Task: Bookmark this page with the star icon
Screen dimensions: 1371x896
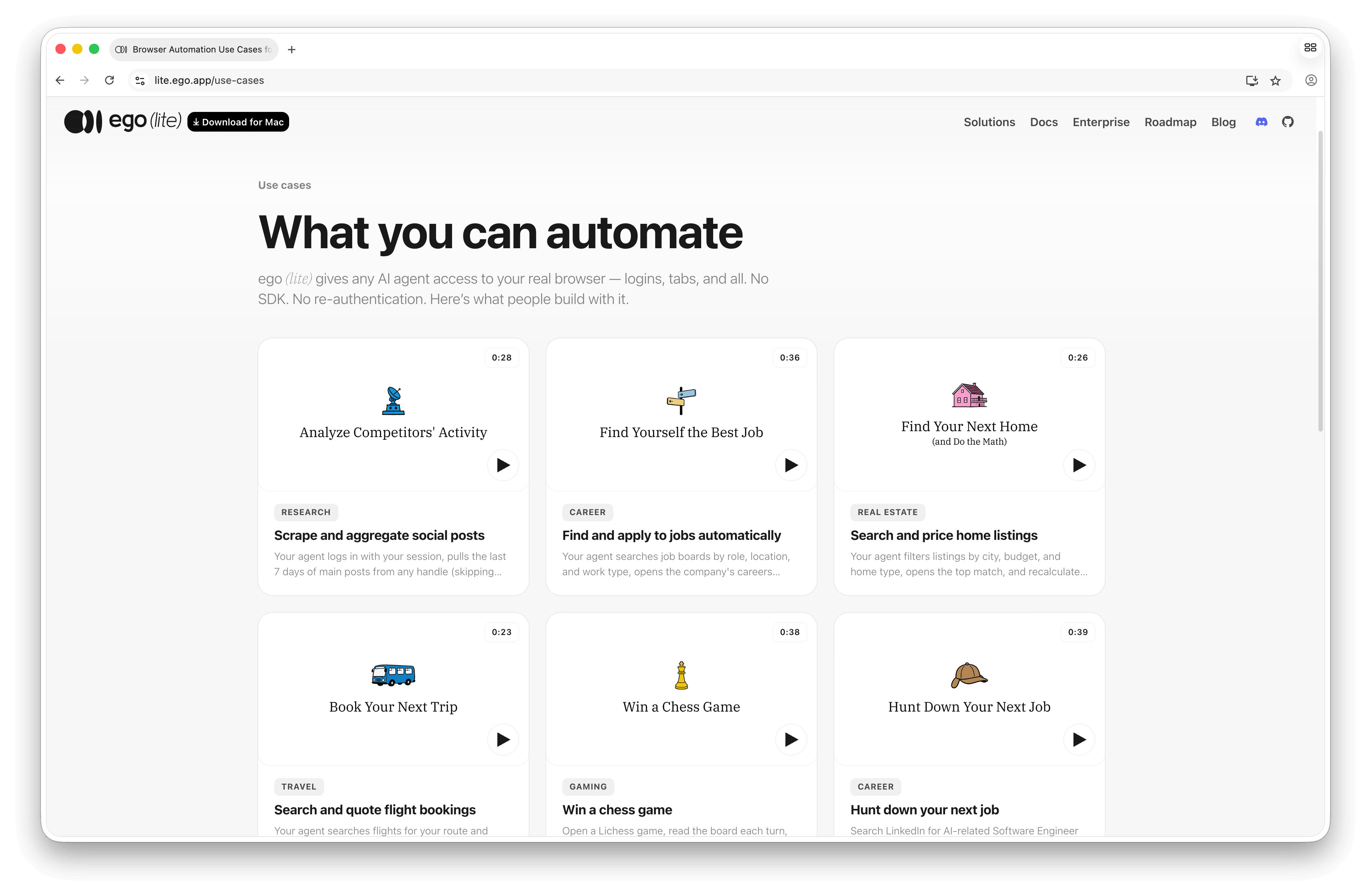Action: pos(1275,81)
